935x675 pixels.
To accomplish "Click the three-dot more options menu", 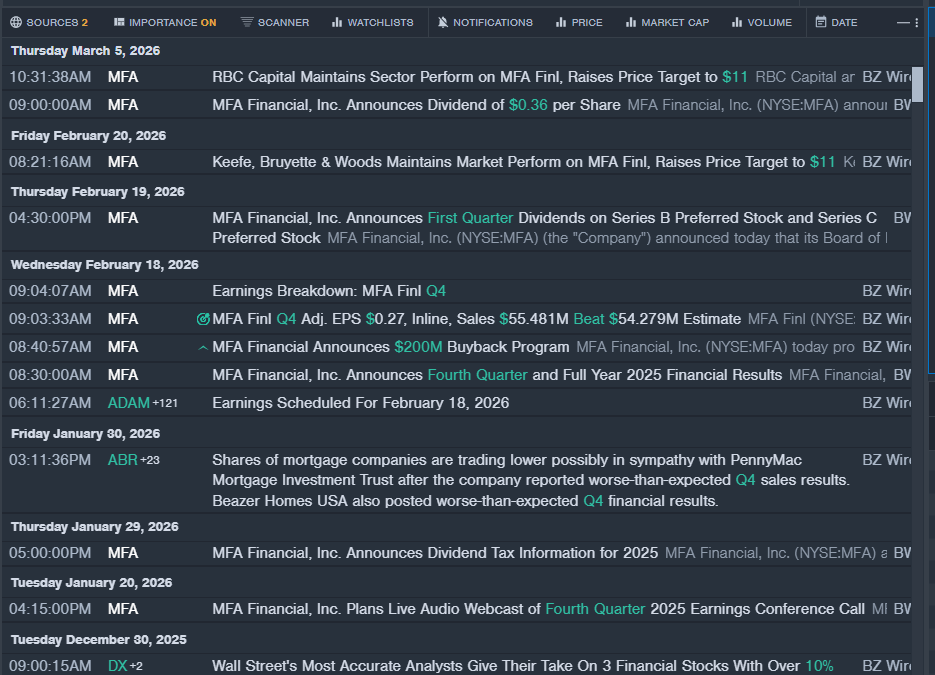I will (917, 22).
